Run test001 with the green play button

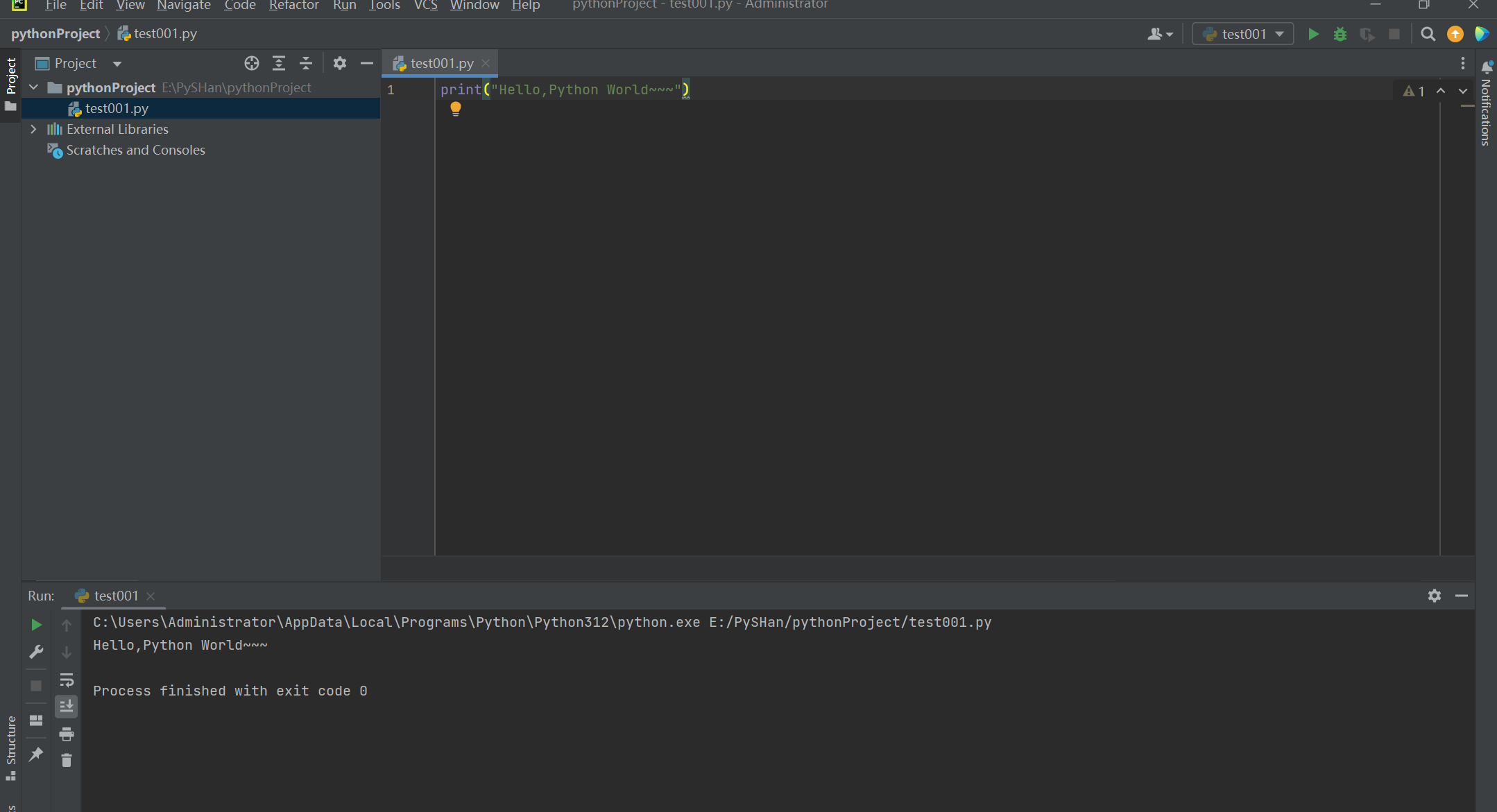(1312, 34)
